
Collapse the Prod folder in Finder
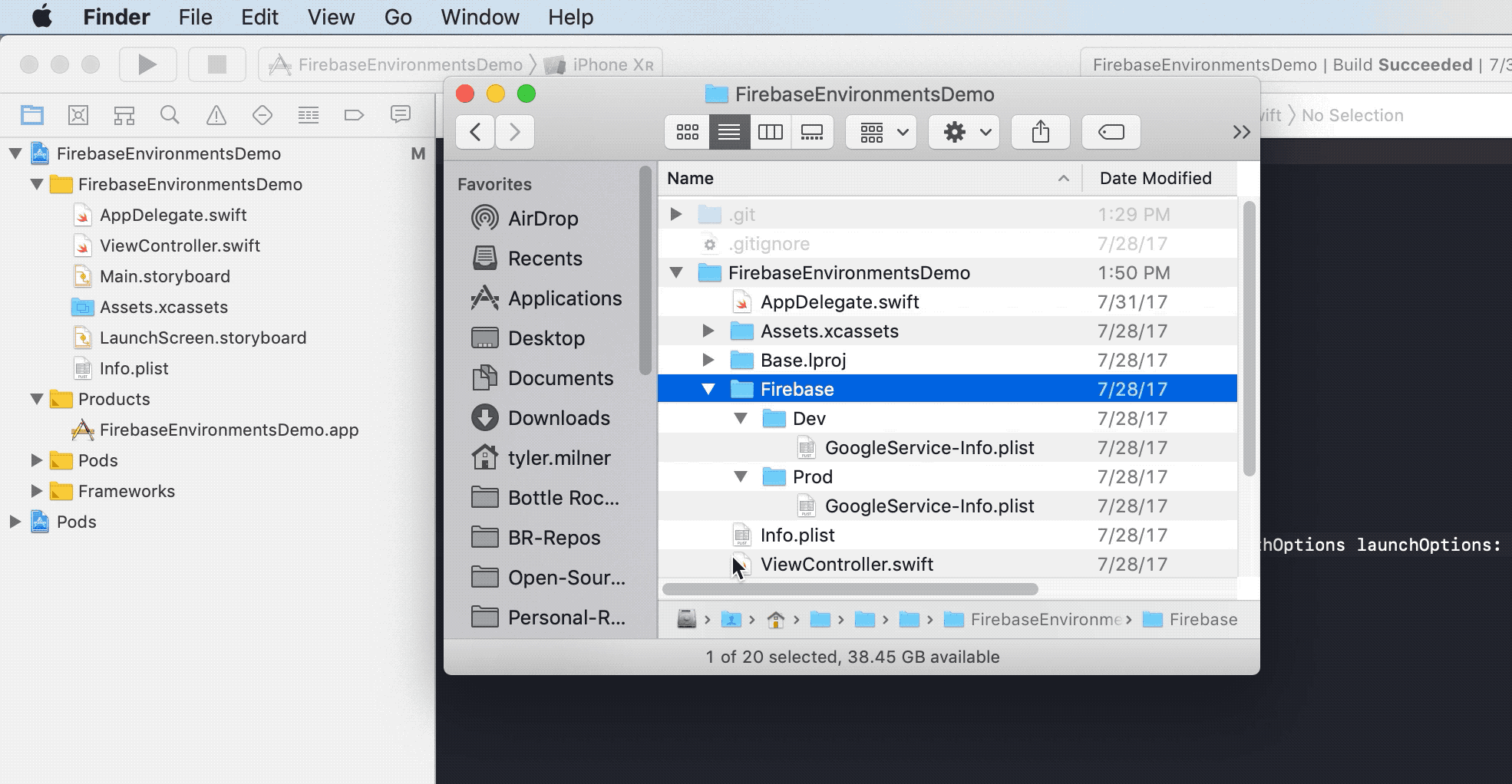pyautogui.click(x=740, y=476)
